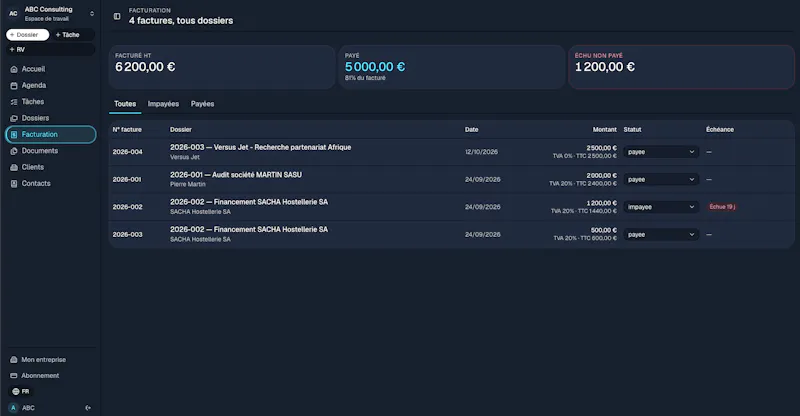This screenshot has height=416, width=800.
Task: Click the Agenda calendar icon
Action: click(14, 86)
